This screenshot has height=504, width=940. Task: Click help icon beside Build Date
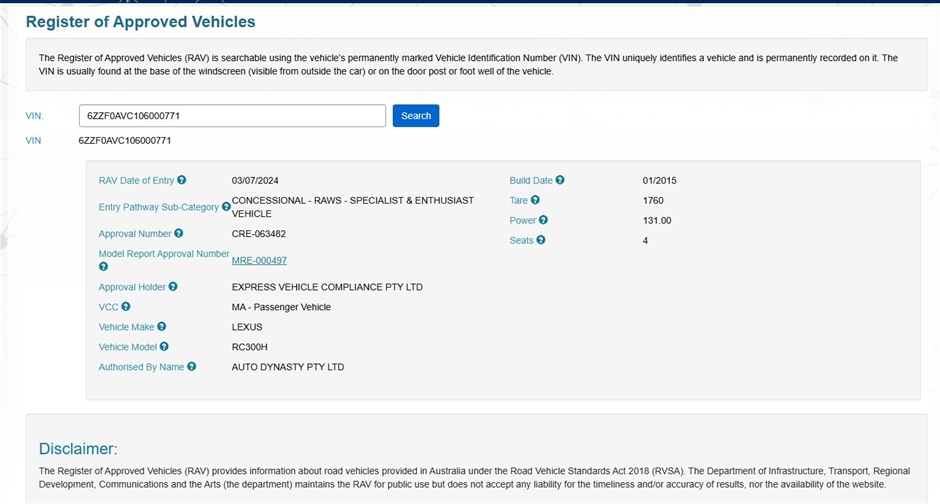[560, 181]
